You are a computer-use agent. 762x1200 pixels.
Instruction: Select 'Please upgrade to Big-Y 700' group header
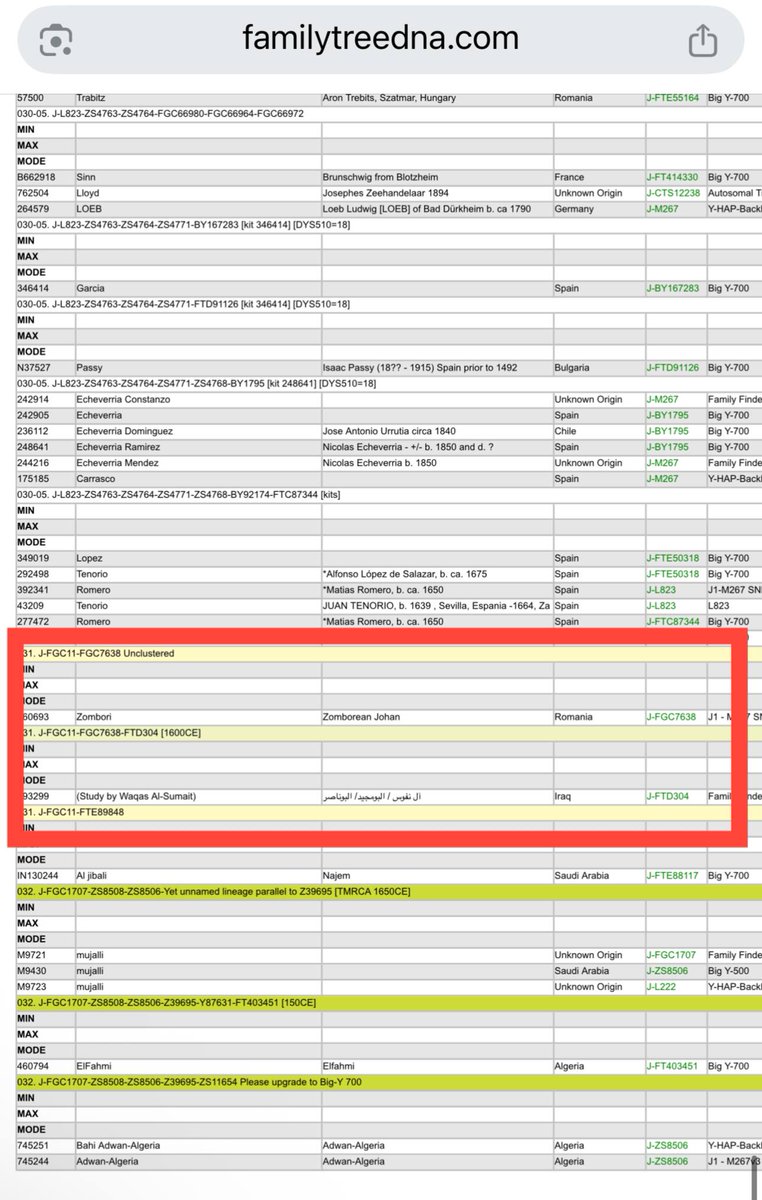point(190,1082)
